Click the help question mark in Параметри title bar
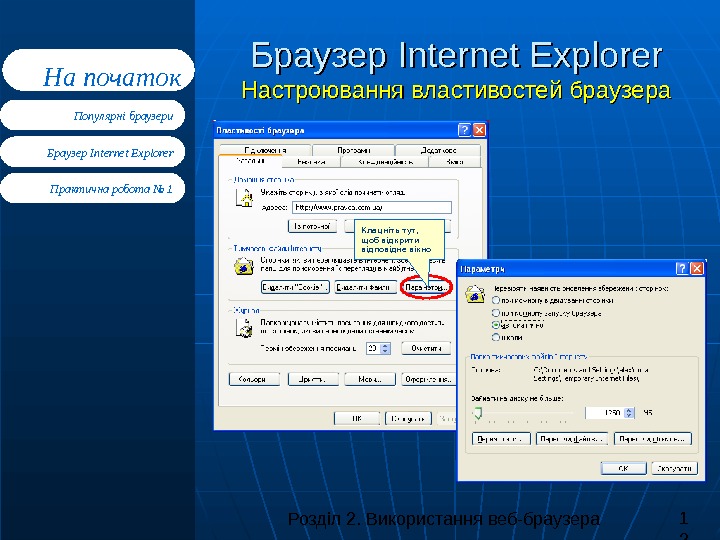The height and width of the screenshot is (540, 720). 682,269
